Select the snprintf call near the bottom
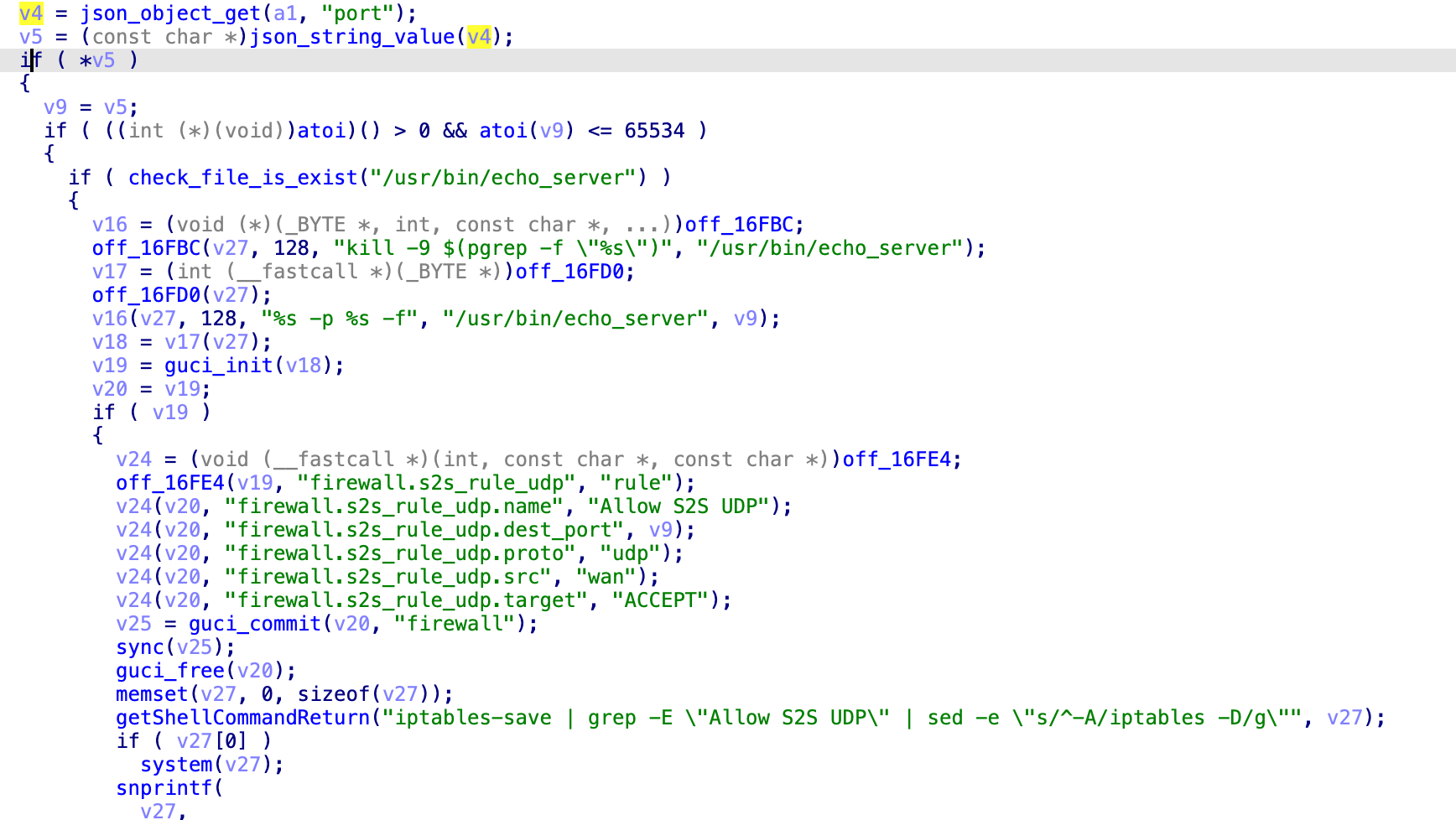Viewport: 1456px width, 820px height. click(164, 788)
